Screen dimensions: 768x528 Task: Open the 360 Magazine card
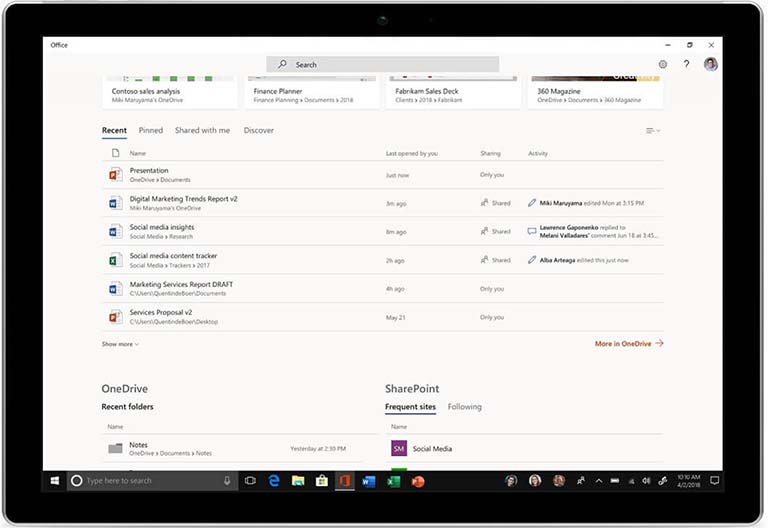click(x=595, y=92)
